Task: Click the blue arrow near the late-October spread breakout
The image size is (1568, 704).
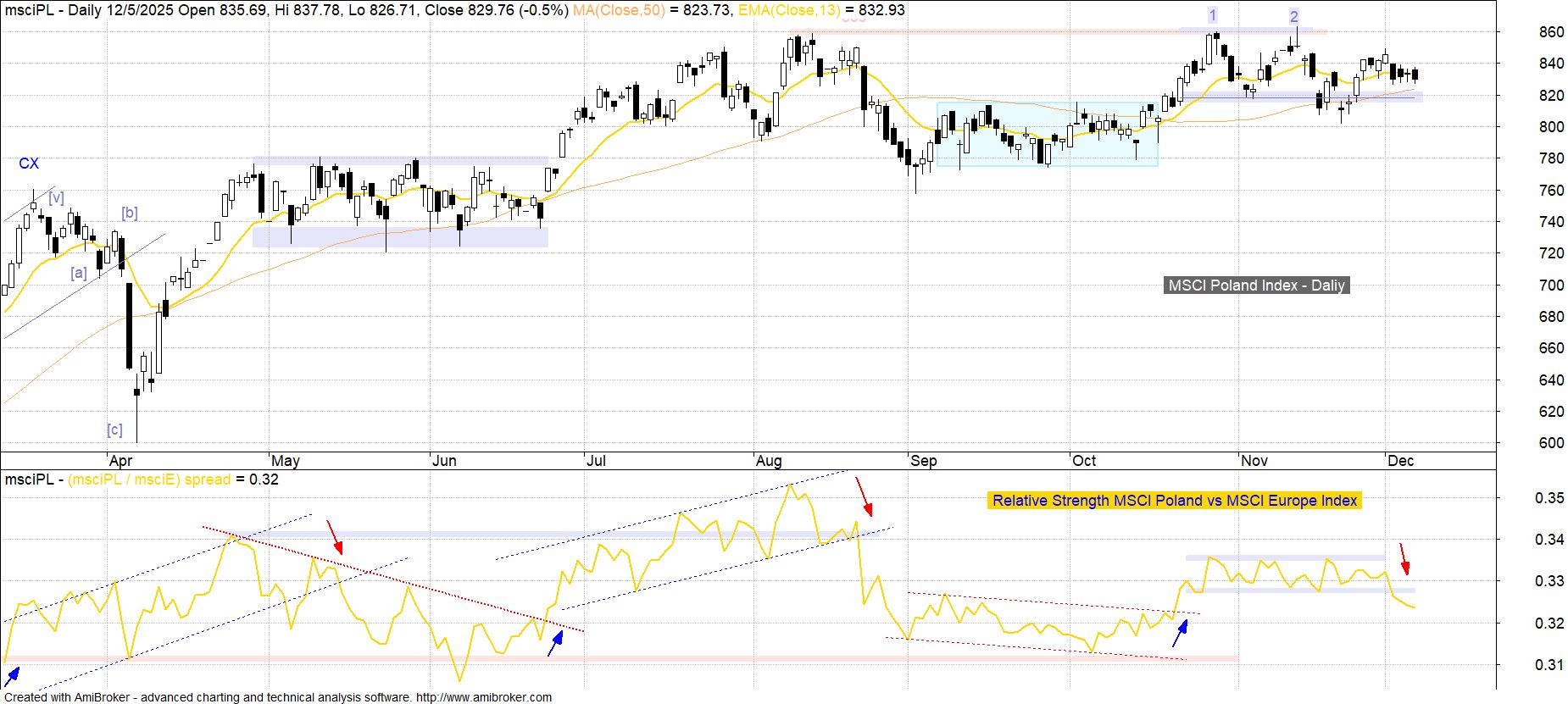Action: 1180,633
